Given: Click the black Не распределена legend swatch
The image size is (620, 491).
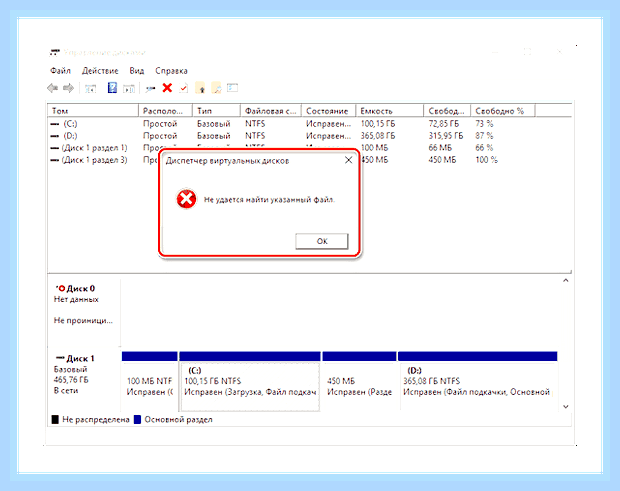Looking at the screenshot, I should [55, 419].
